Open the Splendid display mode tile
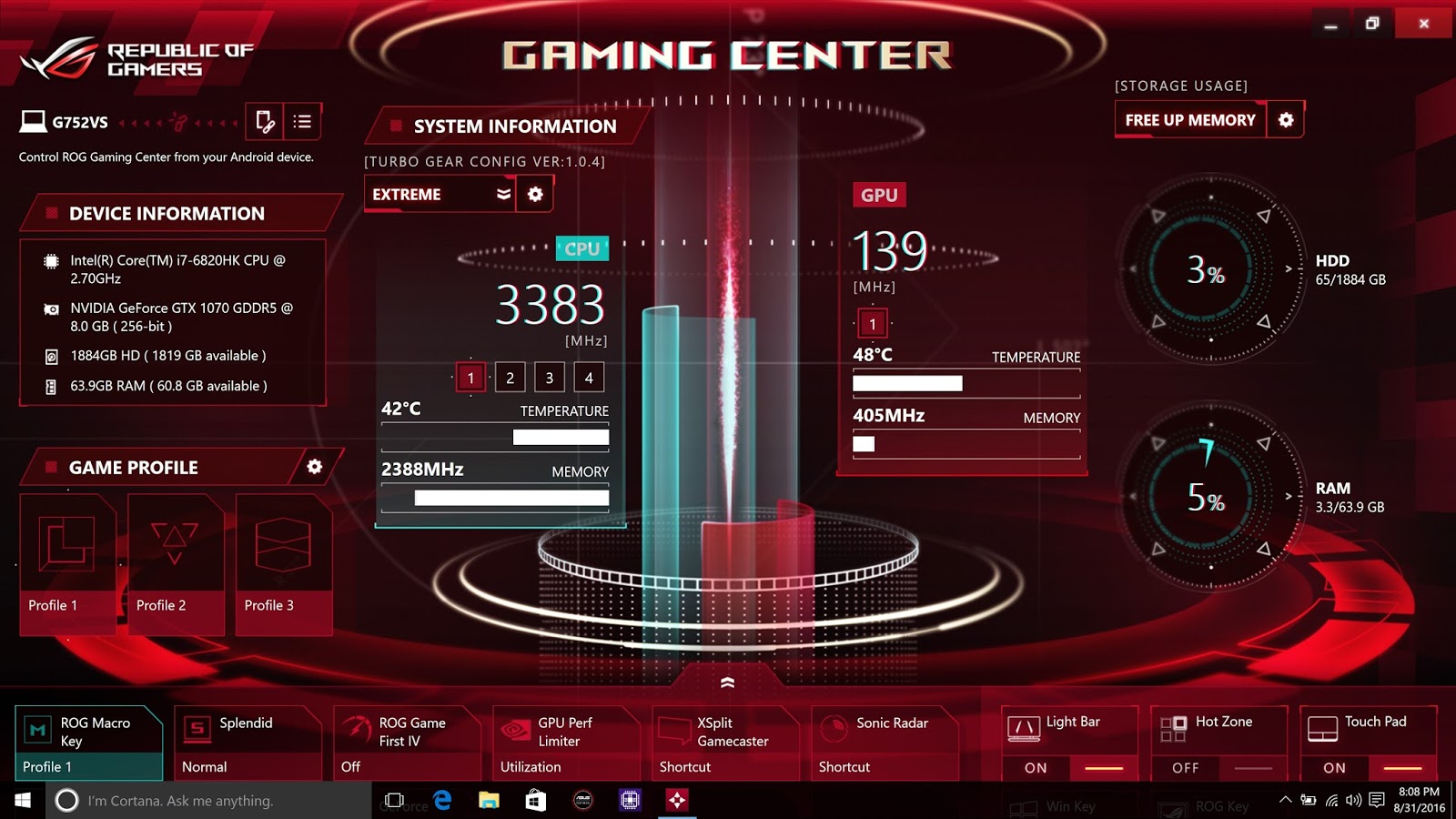This screenshot has height=819, width=1456. 248,743
